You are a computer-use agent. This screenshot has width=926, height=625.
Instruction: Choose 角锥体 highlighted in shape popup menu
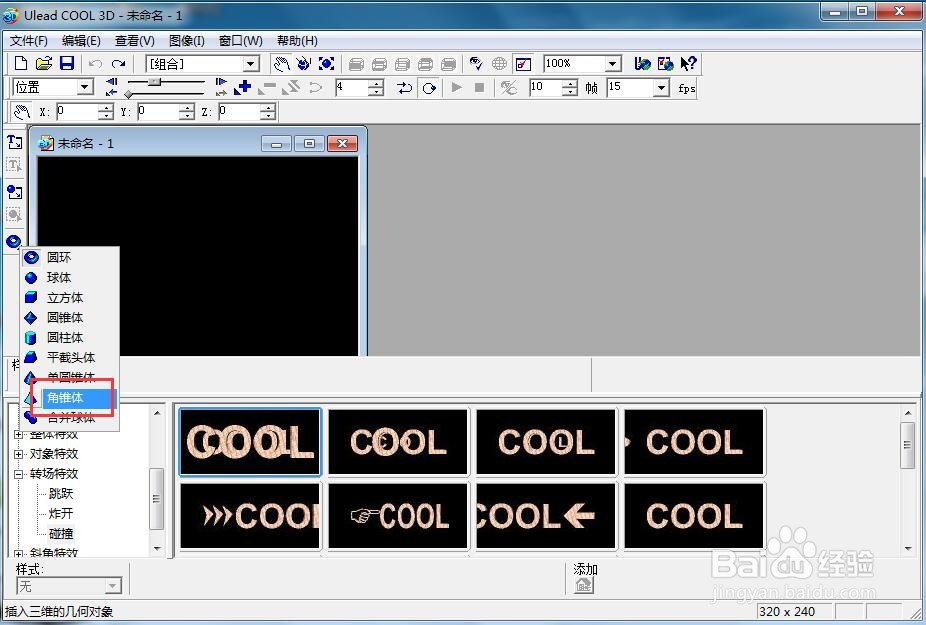pos(70,398)
